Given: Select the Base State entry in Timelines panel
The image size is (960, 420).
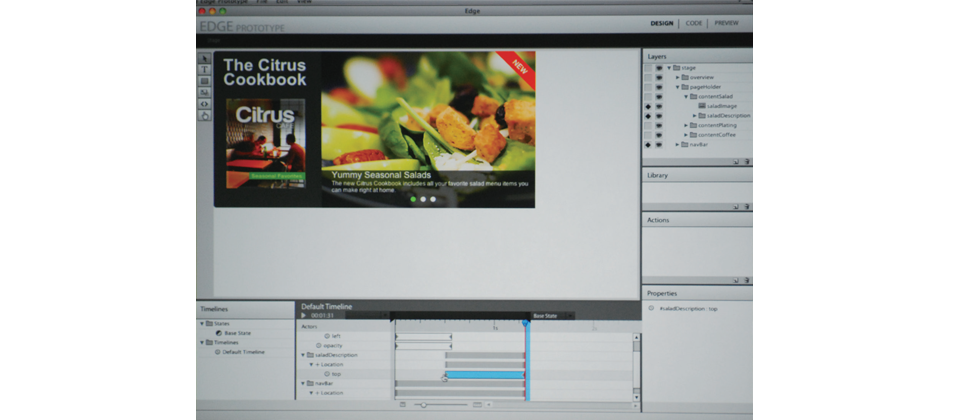Looking at the screenshot, I should pyautogui.click(x=238, y=333).
